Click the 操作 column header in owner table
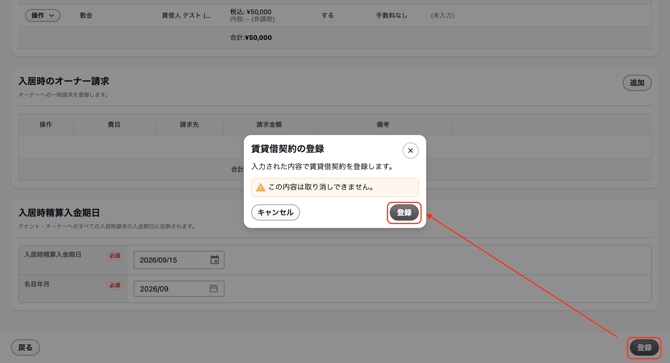Image resolution: width=670 pixels, height=363 pixels. pyautogui.click(x=46, y=125)
